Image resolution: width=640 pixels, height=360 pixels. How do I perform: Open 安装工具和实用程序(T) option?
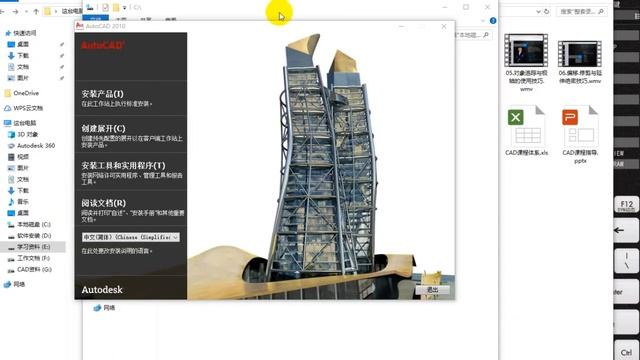tap(123, 166)
